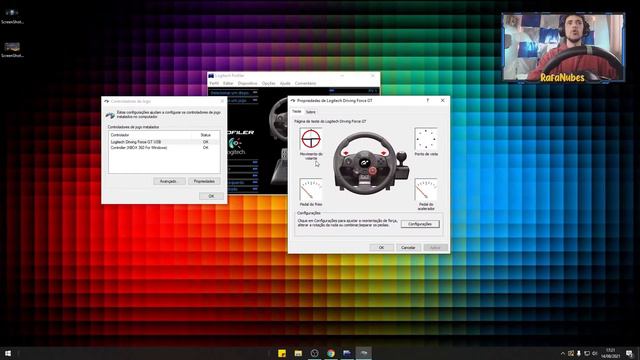The image size is (640, 360).
Task: Click the greyed Aplicar button
Action: tap(436, 248)
